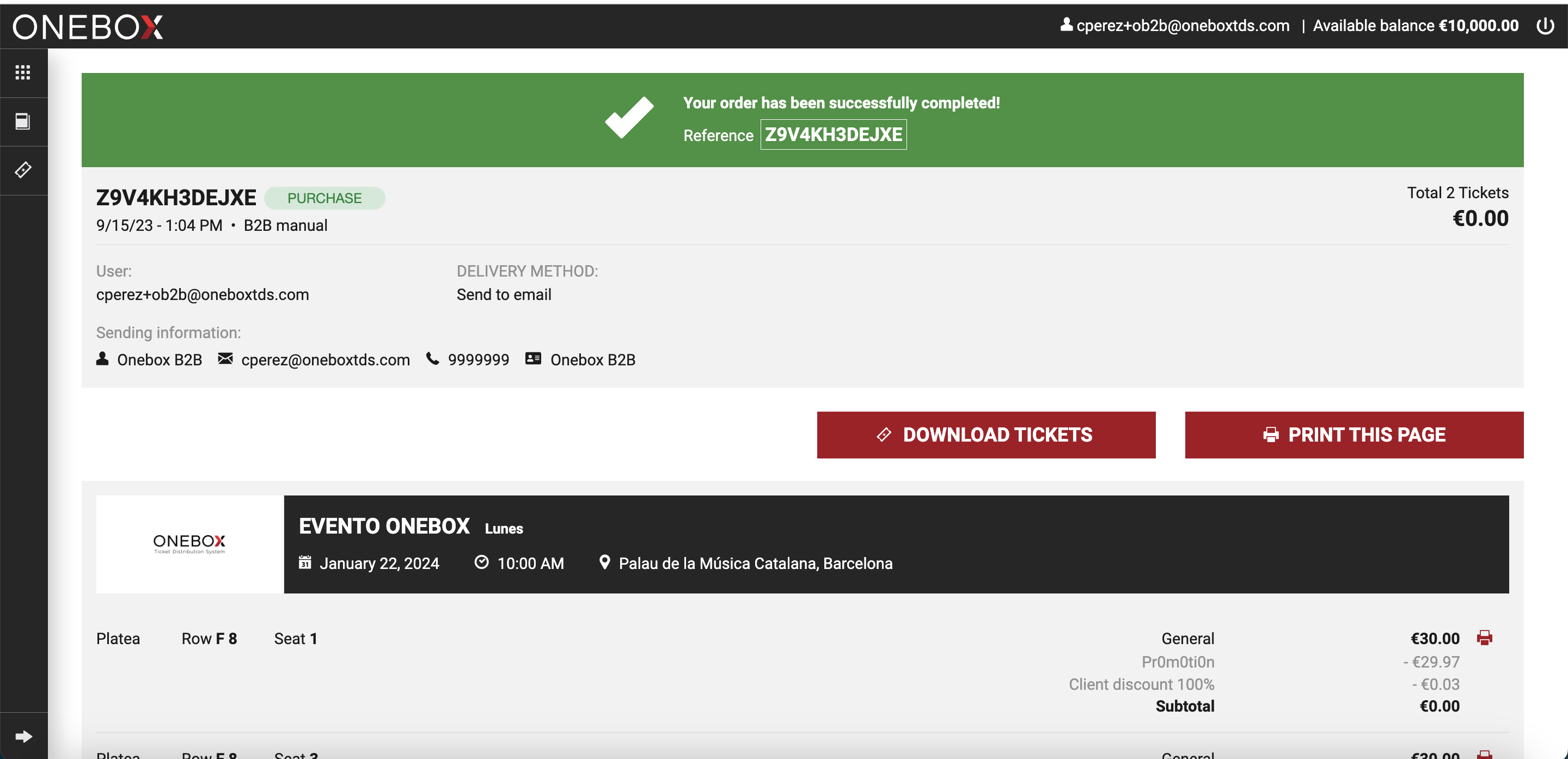Click the Subtotal €0.00 amount
Image resolution: width=1568 pixels, height=759 pixels.
point(1440,706)
